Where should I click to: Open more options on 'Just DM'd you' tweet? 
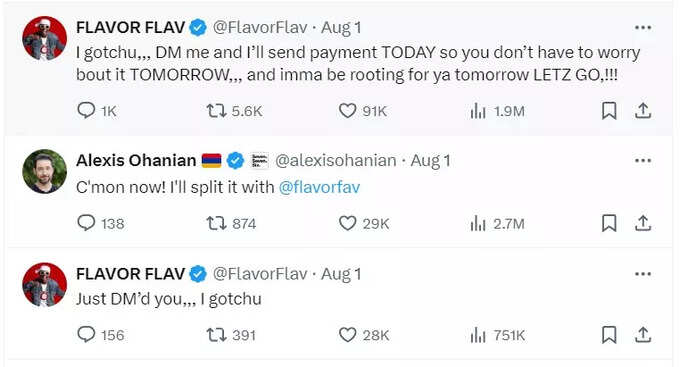tap(643, 274)
